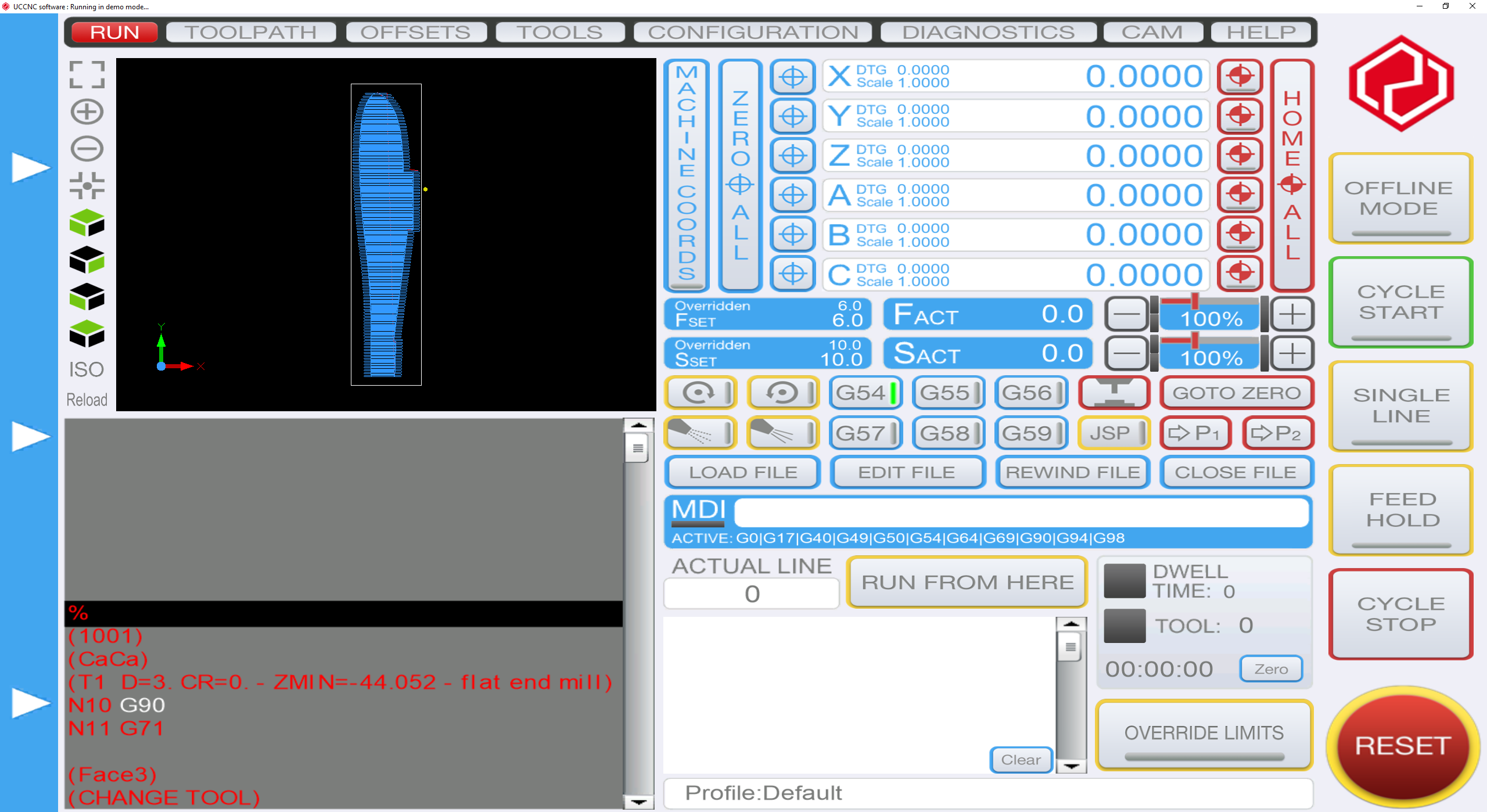Select the ISO view option

tap(87, 369)
